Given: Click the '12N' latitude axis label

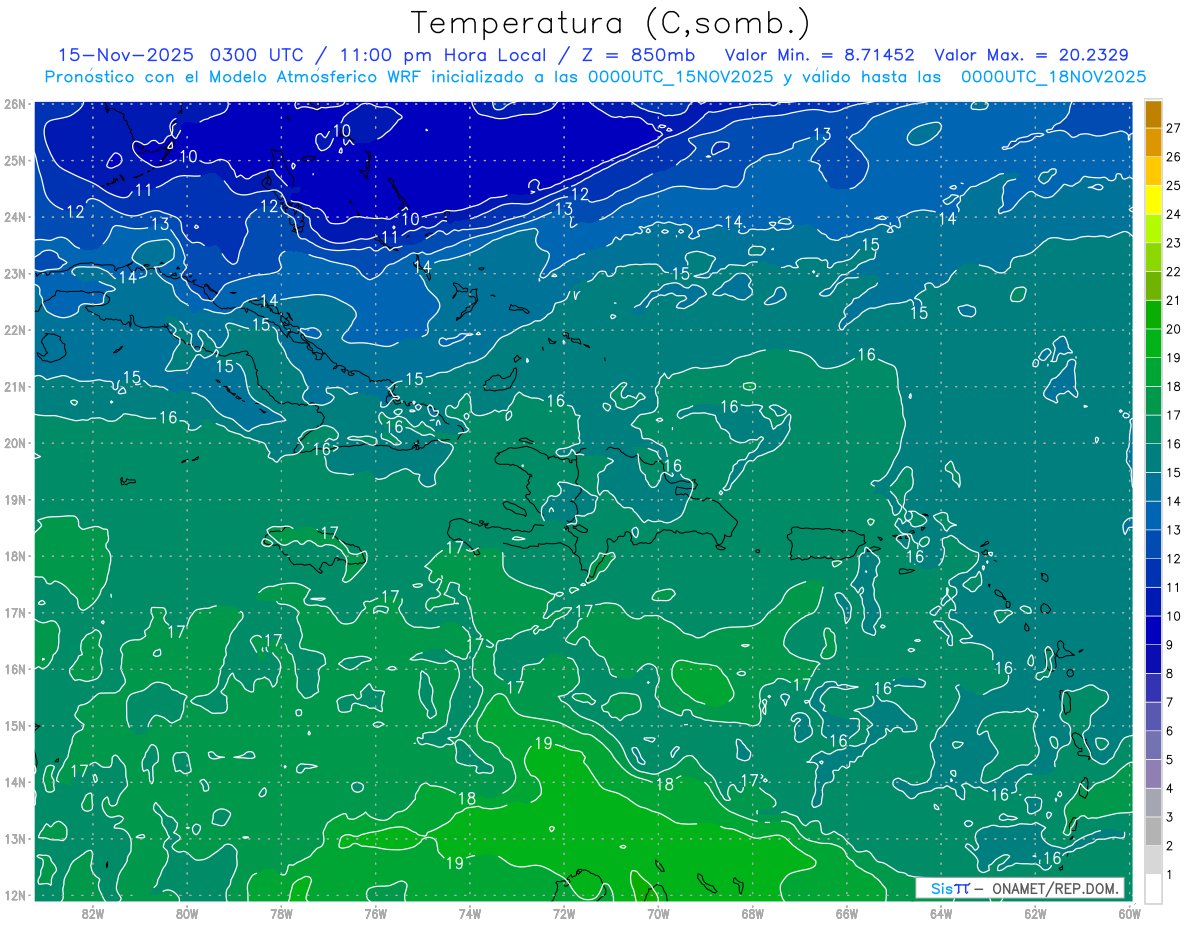Looking at the screenshot, I should pyautogui.click(x=14, y=895).
